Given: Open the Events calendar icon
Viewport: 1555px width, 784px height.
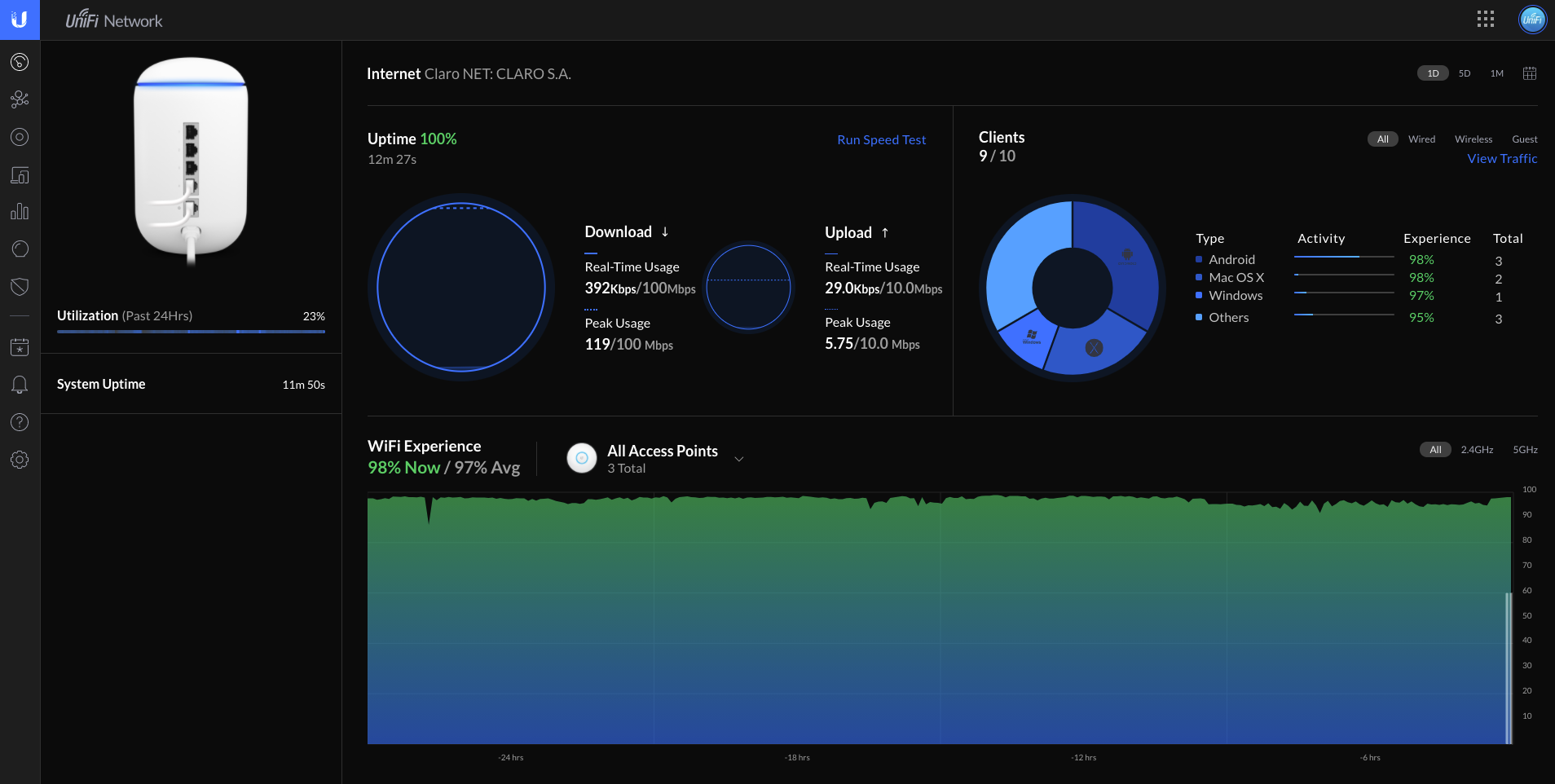Looking at the screenshot, I should (20, 347).
